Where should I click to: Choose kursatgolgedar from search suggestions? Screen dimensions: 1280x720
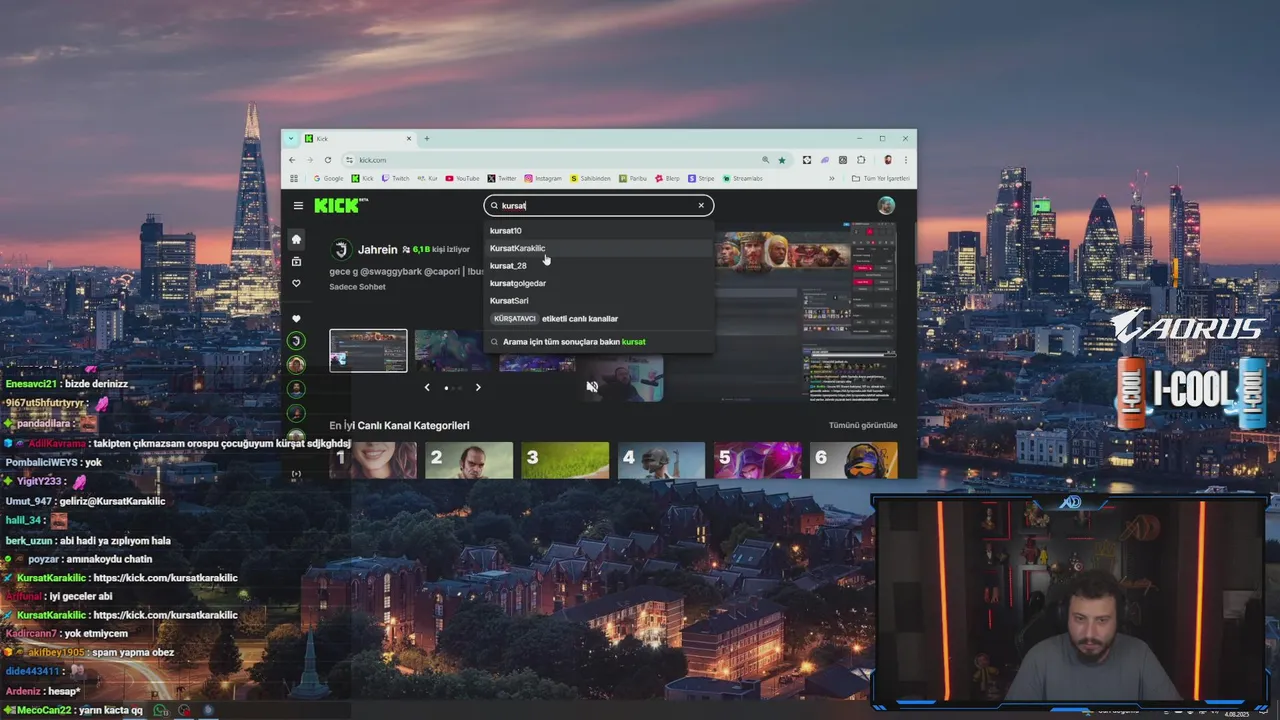(x=598, y=283)
